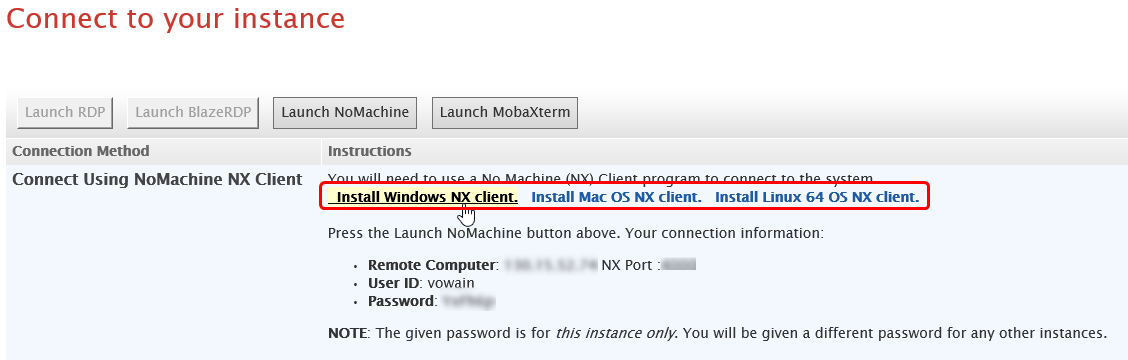
Task: Open the Install Windows NX client link
Action: pyautogui.click(x=423, y=197)
